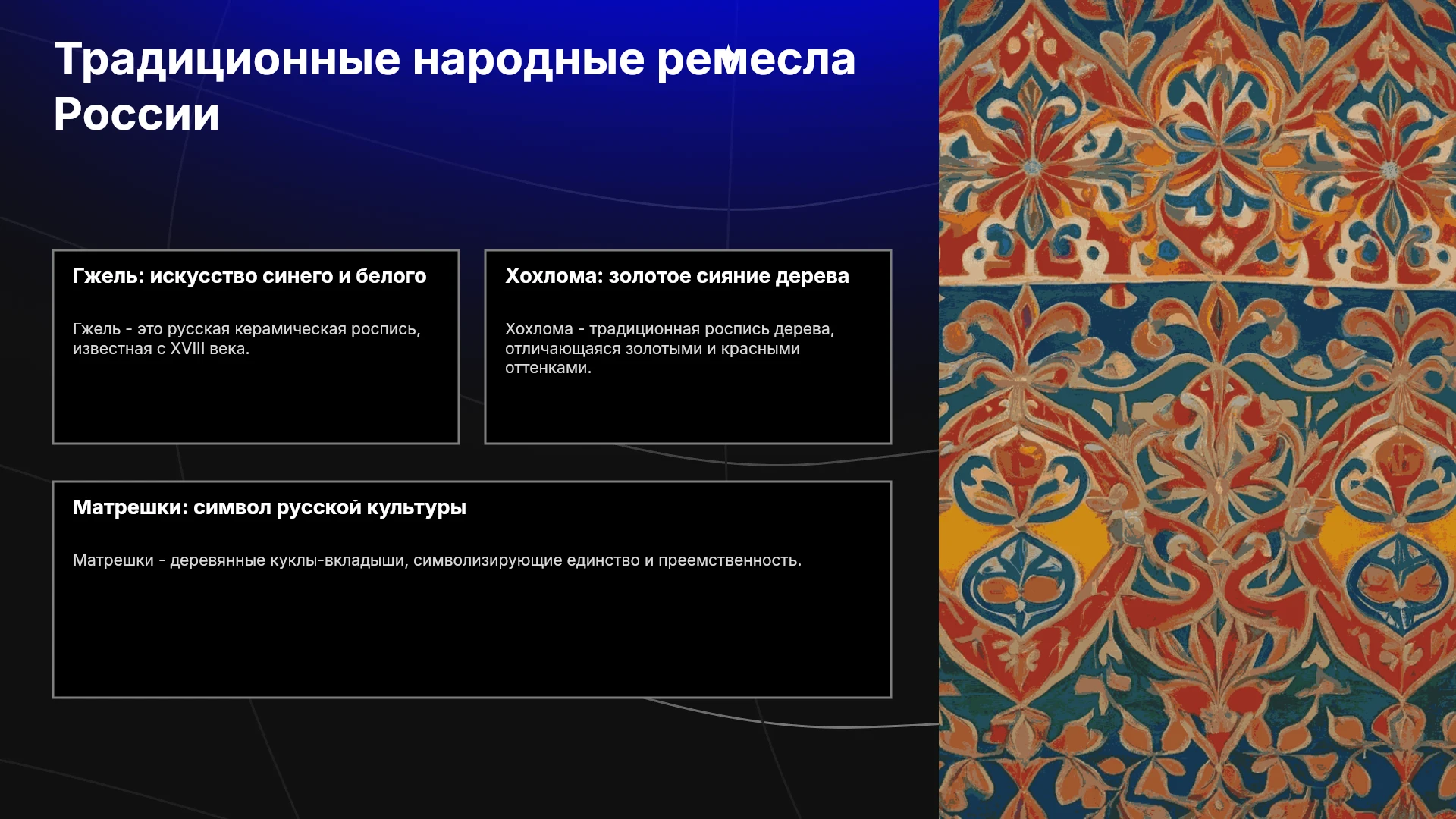This screenshot has width=1456, height=819.
Task: Select heading "Матрешки: символ русской культуры"
Action: click(269, 507)
